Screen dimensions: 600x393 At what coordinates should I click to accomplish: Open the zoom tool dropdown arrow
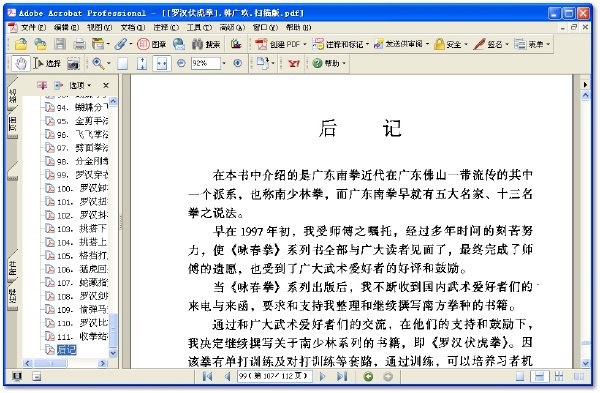point(109,64)
